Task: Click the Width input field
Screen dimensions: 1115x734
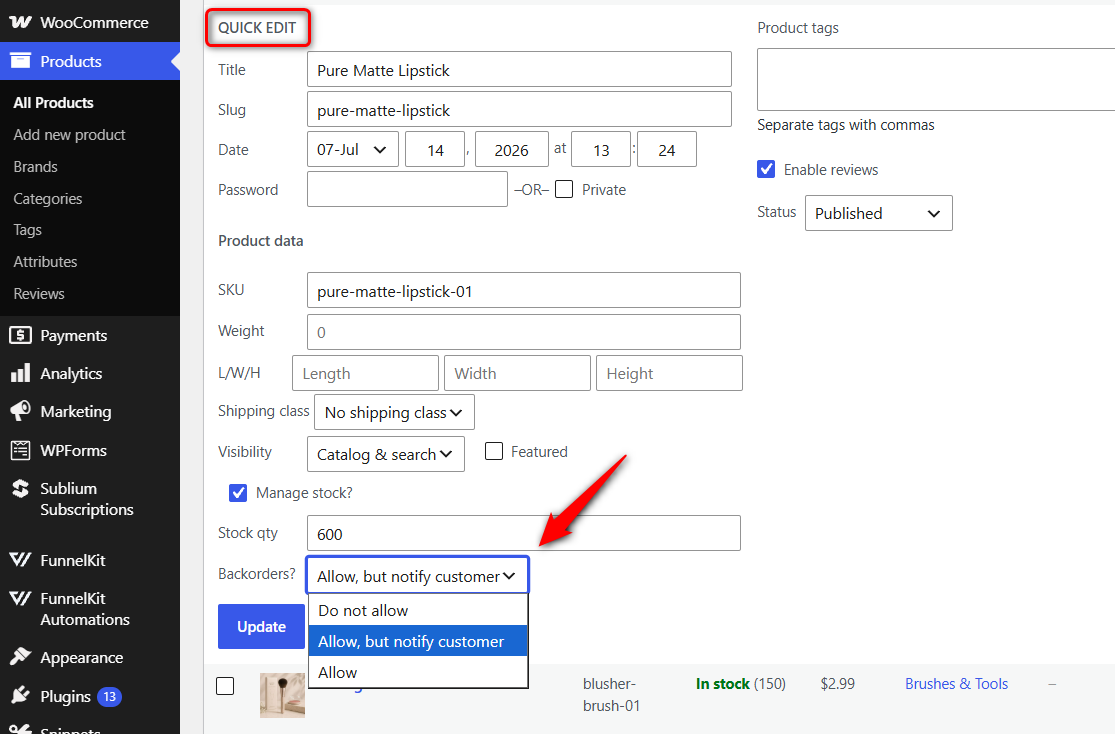Action: [517, 373]
